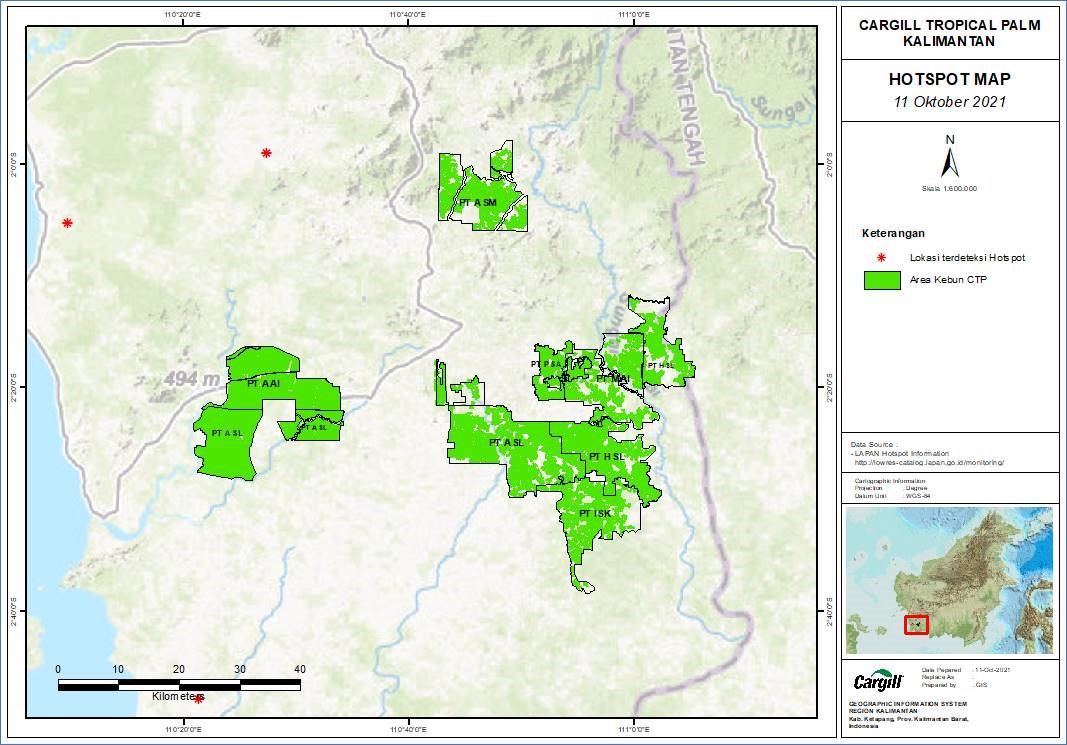This screenshot has width=1067, height=745.
Task: Click the black-and-white scale bar
Action: [x=179, y=684]
